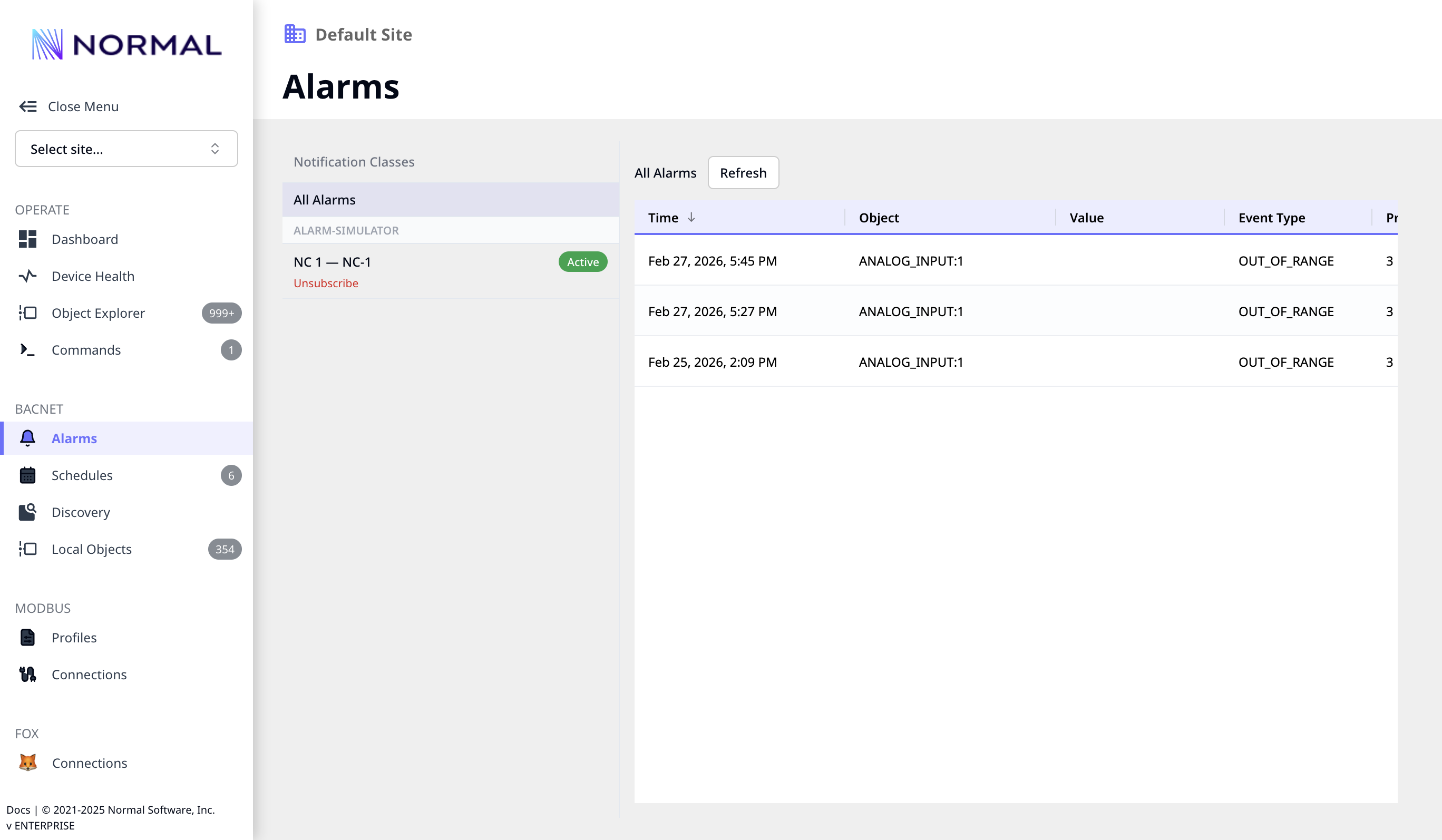Click the Fox Connections fox icon
The width and height of the screenshot is (1442, 840).
pos(27,763)
